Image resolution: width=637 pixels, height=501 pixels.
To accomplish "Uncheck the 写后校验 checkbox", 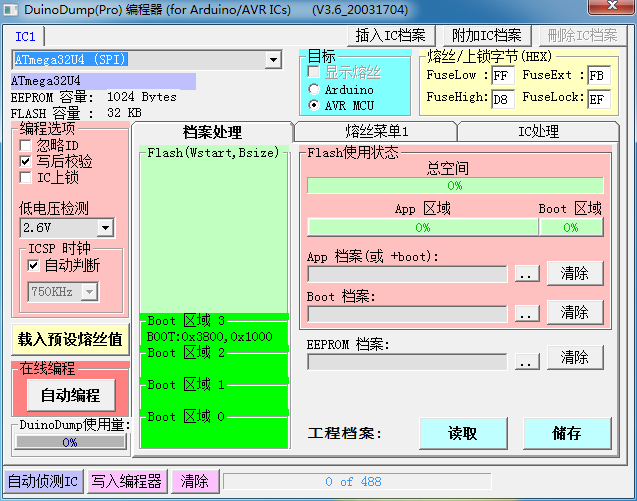I will tap(25, 161).
